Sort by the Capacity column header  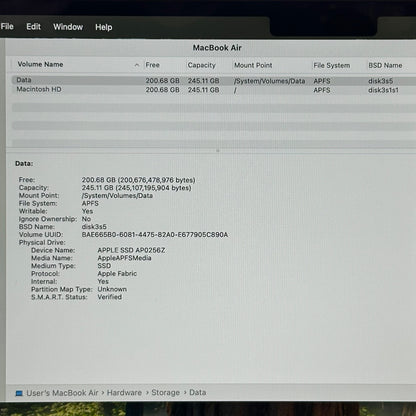coord(202,65)
